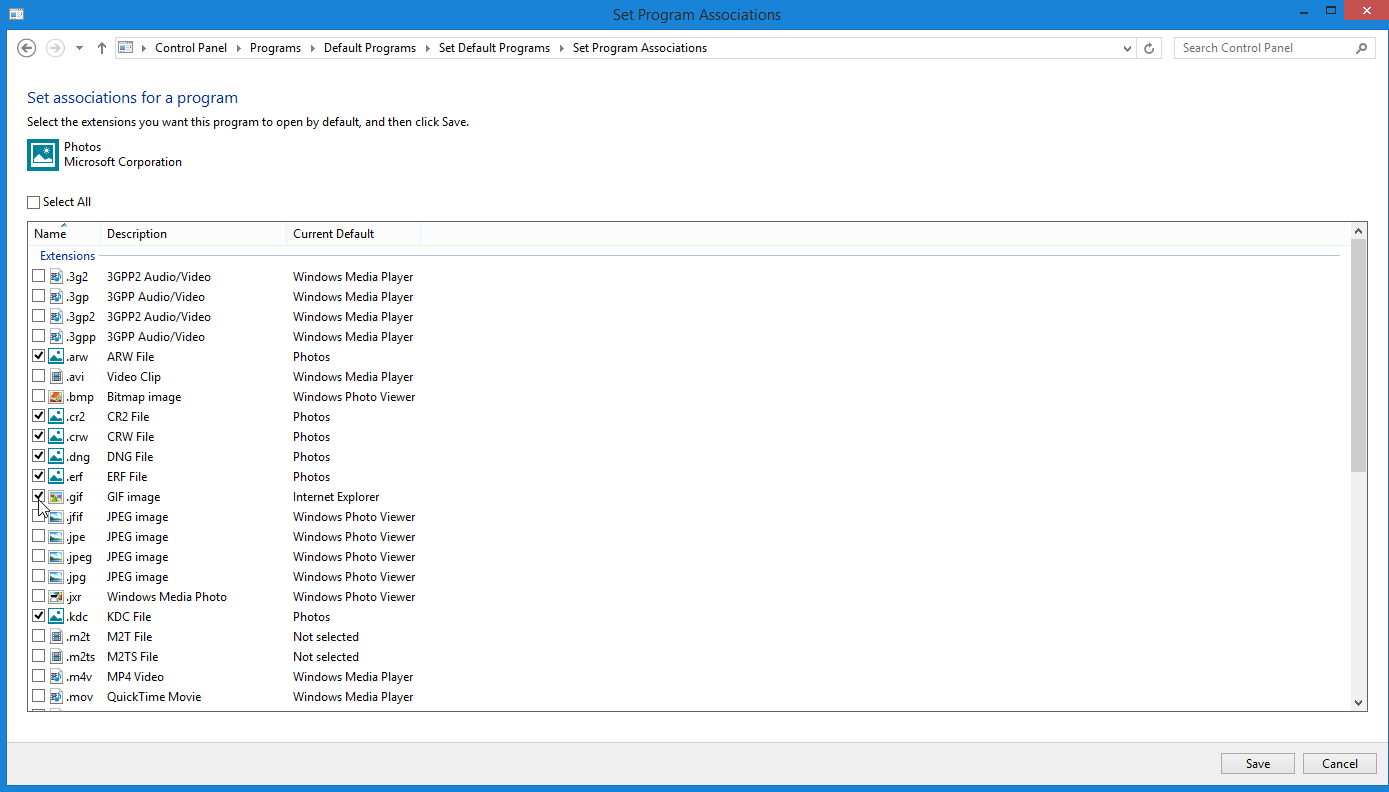Tick the .bmp extension checkbox
Viewport: 1389px width, 792px height.
38,396
